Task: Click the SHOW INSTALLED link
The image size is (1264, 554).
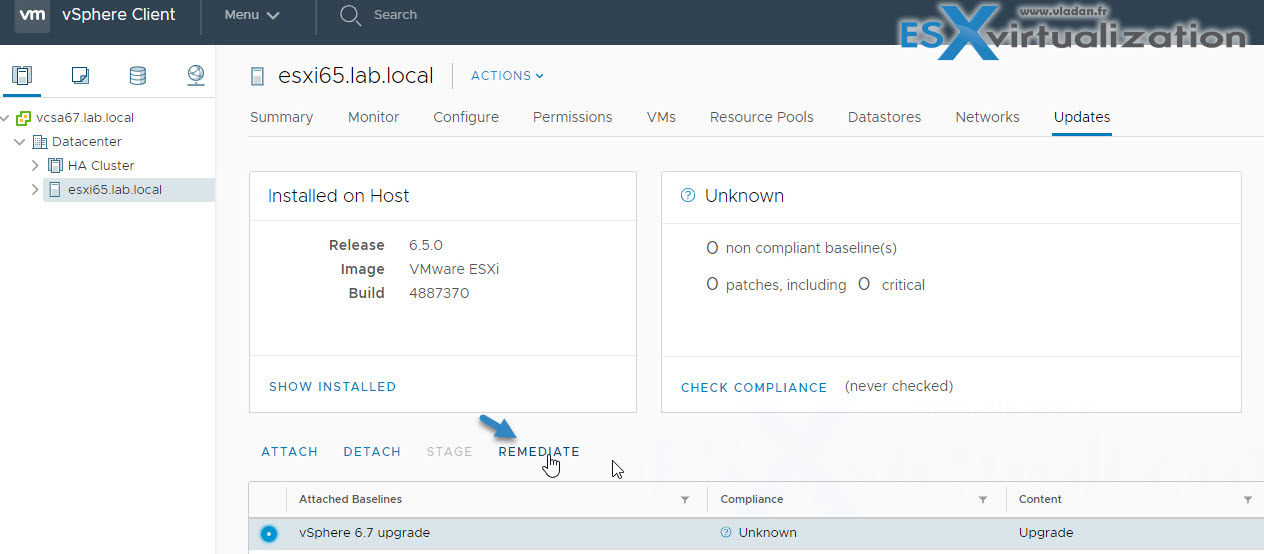Action: click(x=332, y=386)
